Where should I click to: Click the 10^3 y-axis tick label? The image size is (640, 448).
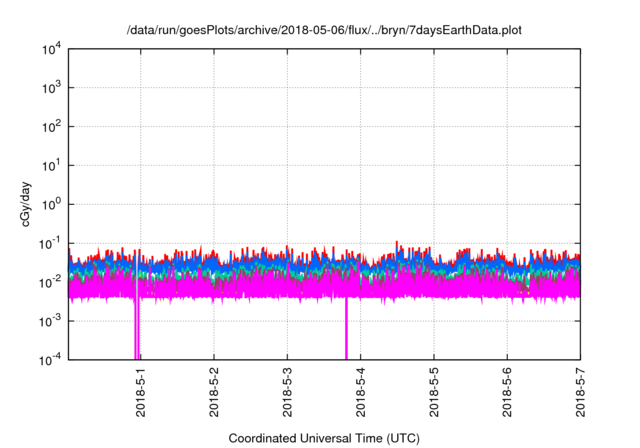(51, 88)
